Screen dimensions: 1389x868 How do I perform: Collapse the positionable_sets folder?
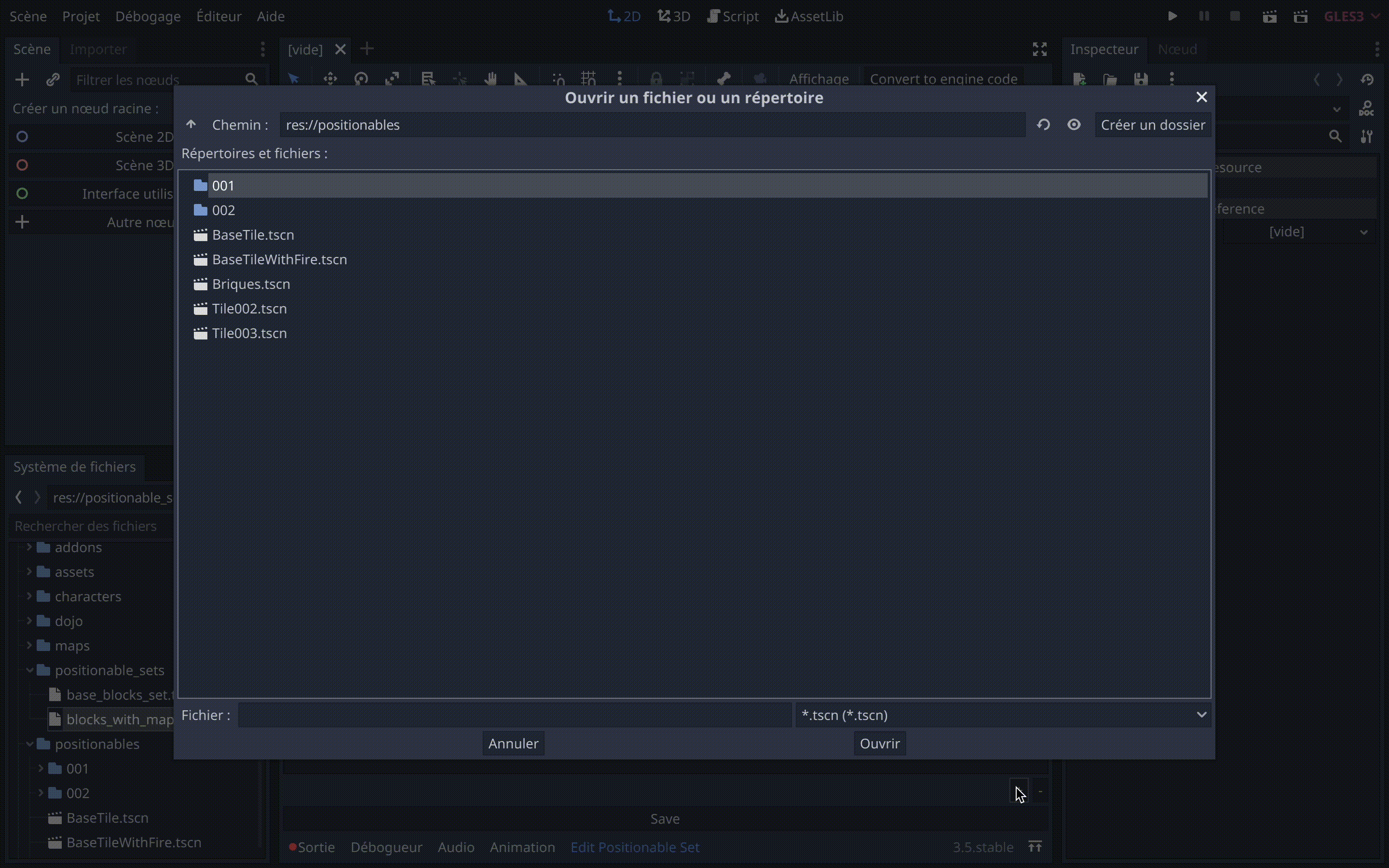[x=29, y=670]
